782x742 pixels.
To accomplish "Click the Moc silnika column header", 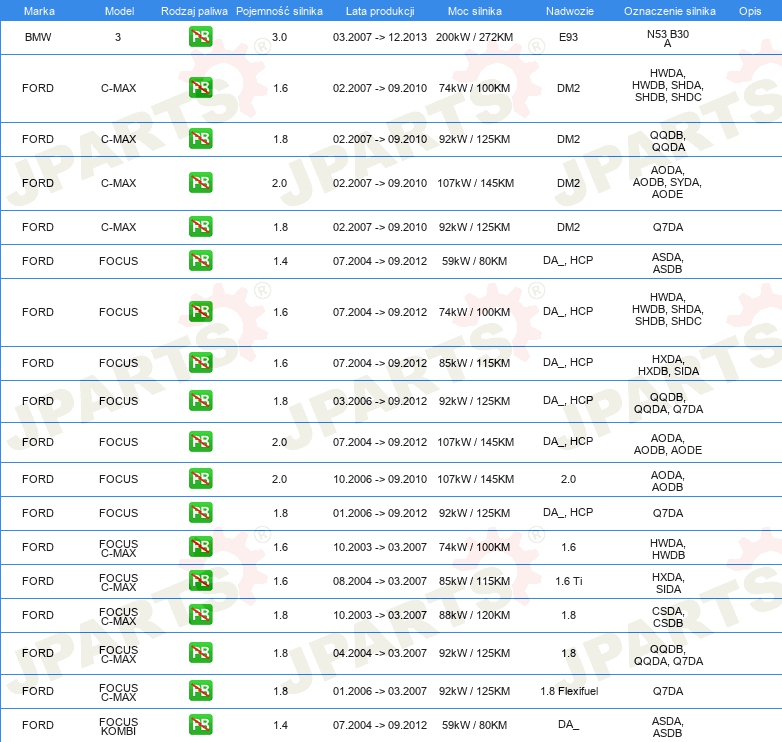I will pyautogui.click(x=474, y=11).
